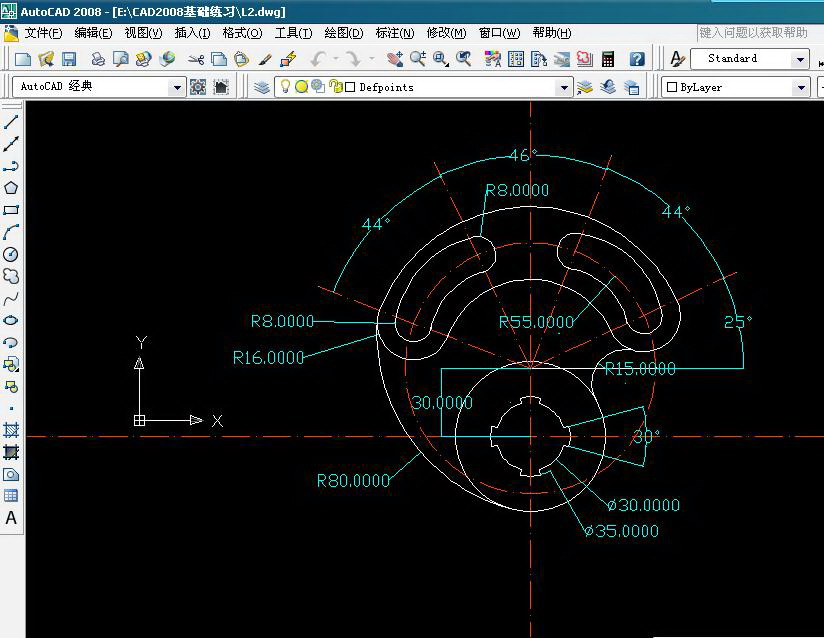This screenshot has height=638, width=824.
Task: Select the Hatch tool
Action: click(x=11, y=430)
